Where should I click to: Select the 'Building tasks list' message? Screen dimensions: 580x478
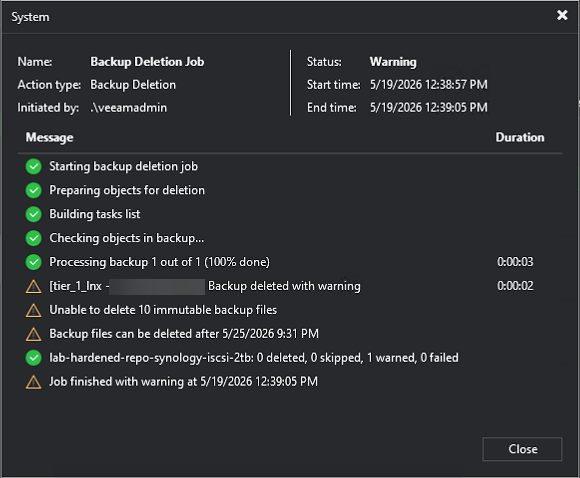[95, 214]
